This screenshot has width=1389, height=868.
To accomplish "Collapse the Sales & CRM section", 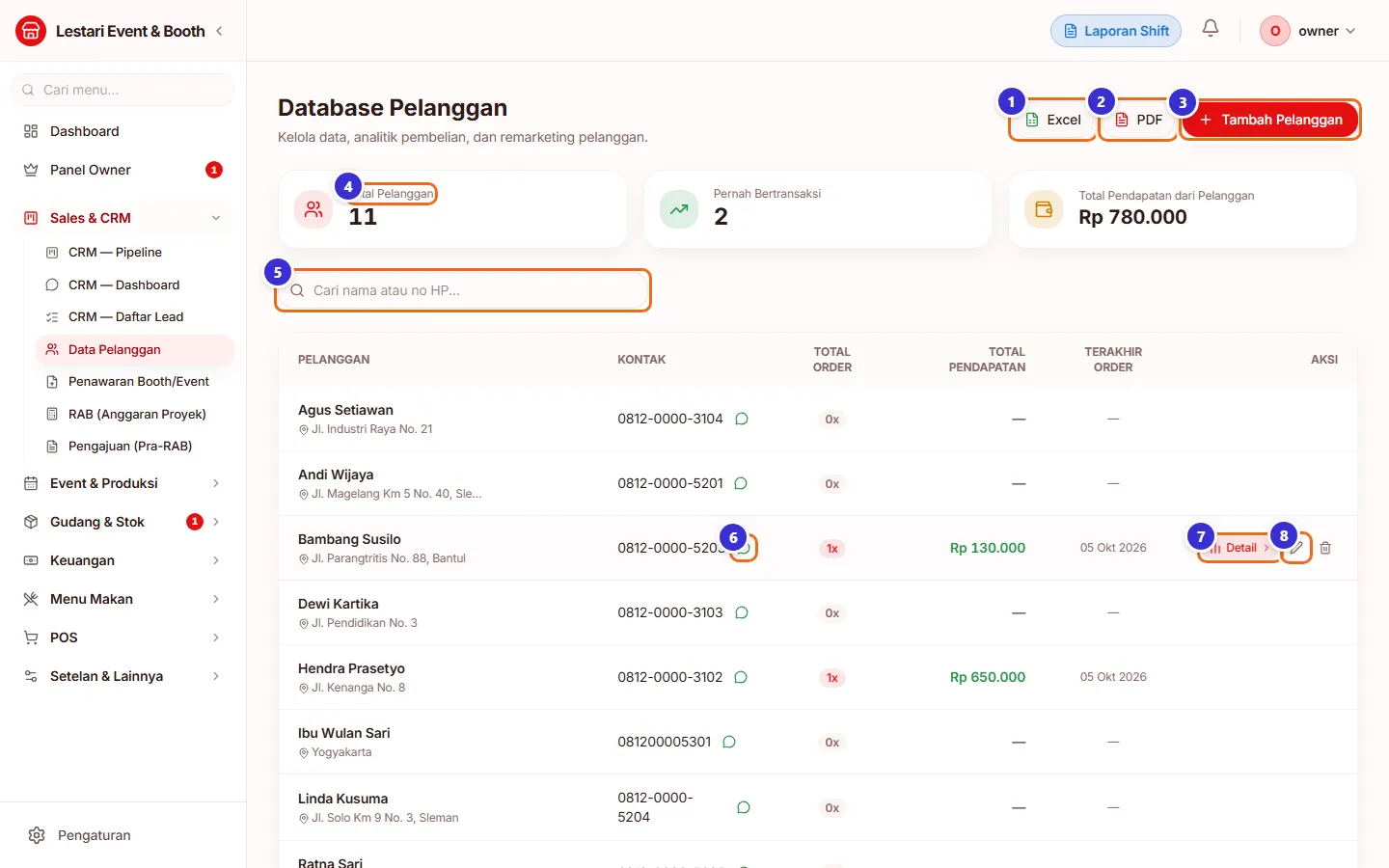I will 123,218.
